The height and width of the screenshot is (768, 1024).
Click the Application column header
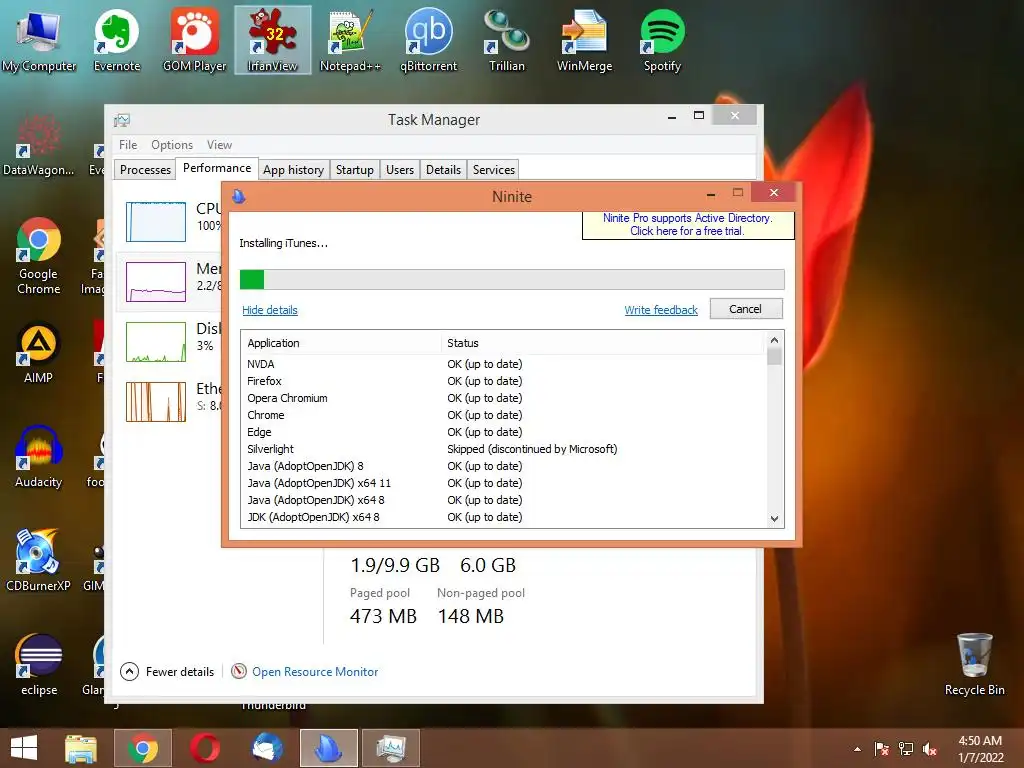click(x=342, y=343)
